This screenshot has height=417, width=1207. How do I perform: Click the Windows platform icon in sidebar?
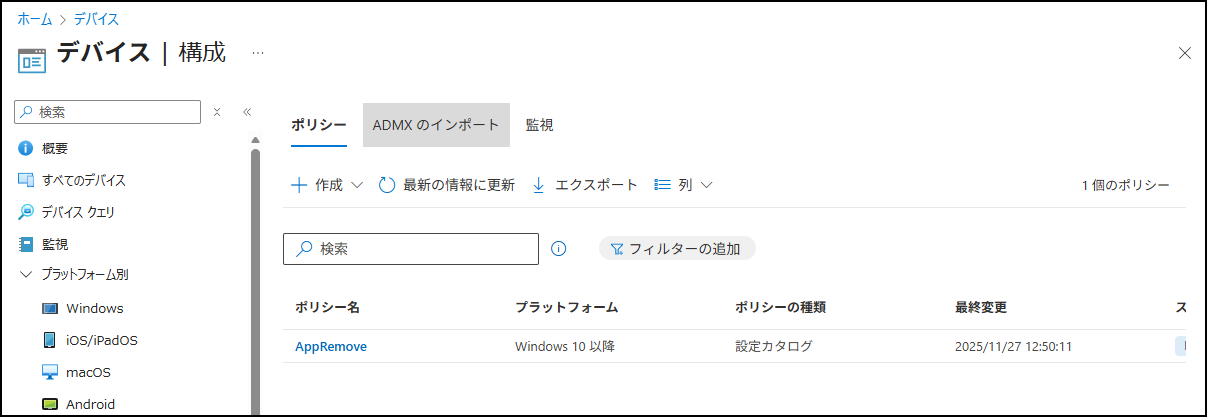click(x=50, y=308)
